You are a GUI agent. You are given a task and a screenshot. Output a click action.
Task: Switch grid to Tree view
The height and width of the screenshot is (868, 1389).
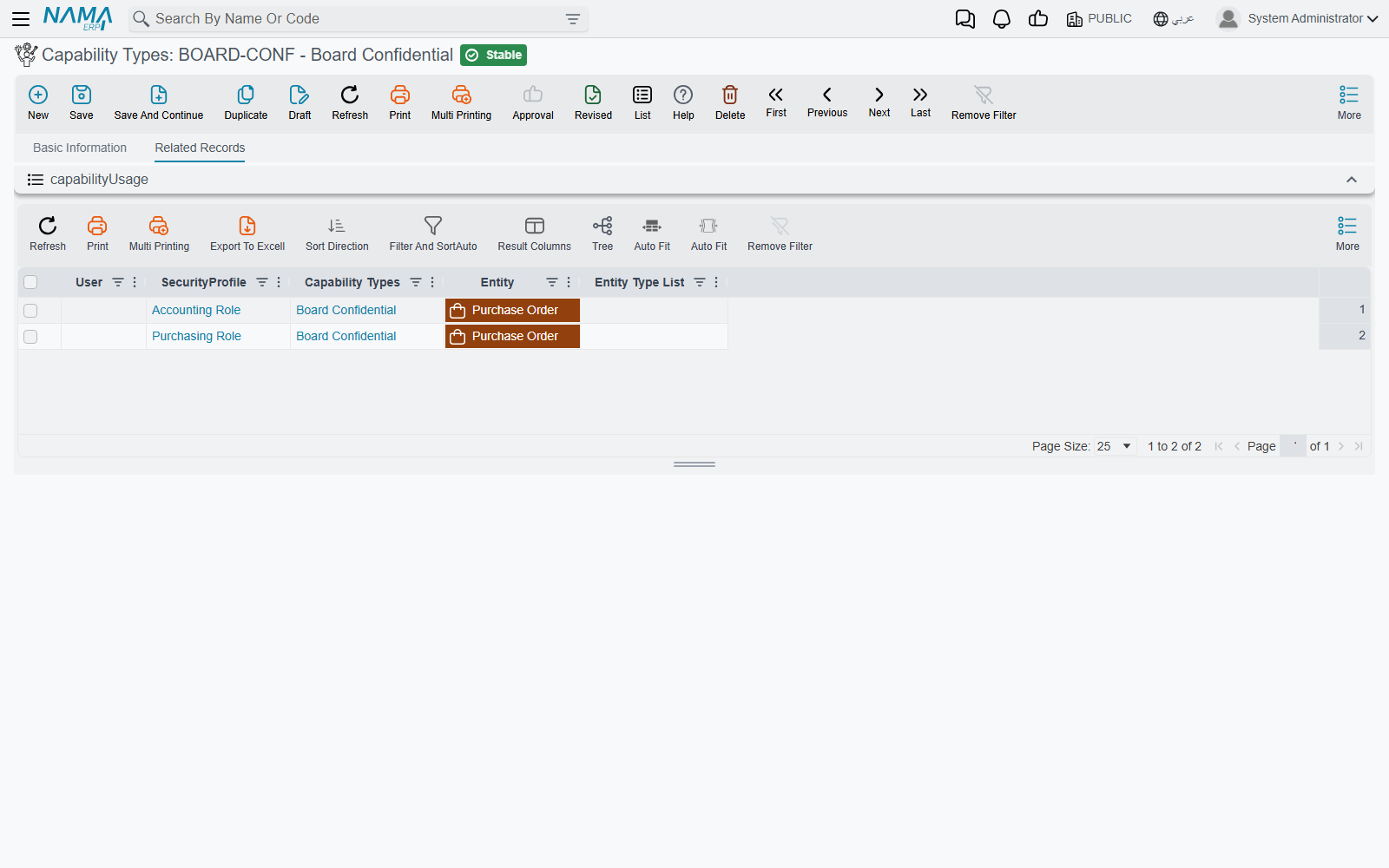602,234
